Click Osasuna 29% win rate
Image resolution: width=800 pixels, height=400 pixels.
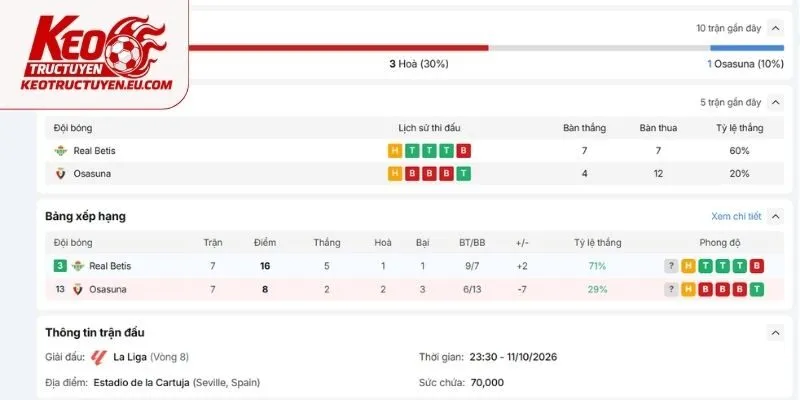[597, 289]
